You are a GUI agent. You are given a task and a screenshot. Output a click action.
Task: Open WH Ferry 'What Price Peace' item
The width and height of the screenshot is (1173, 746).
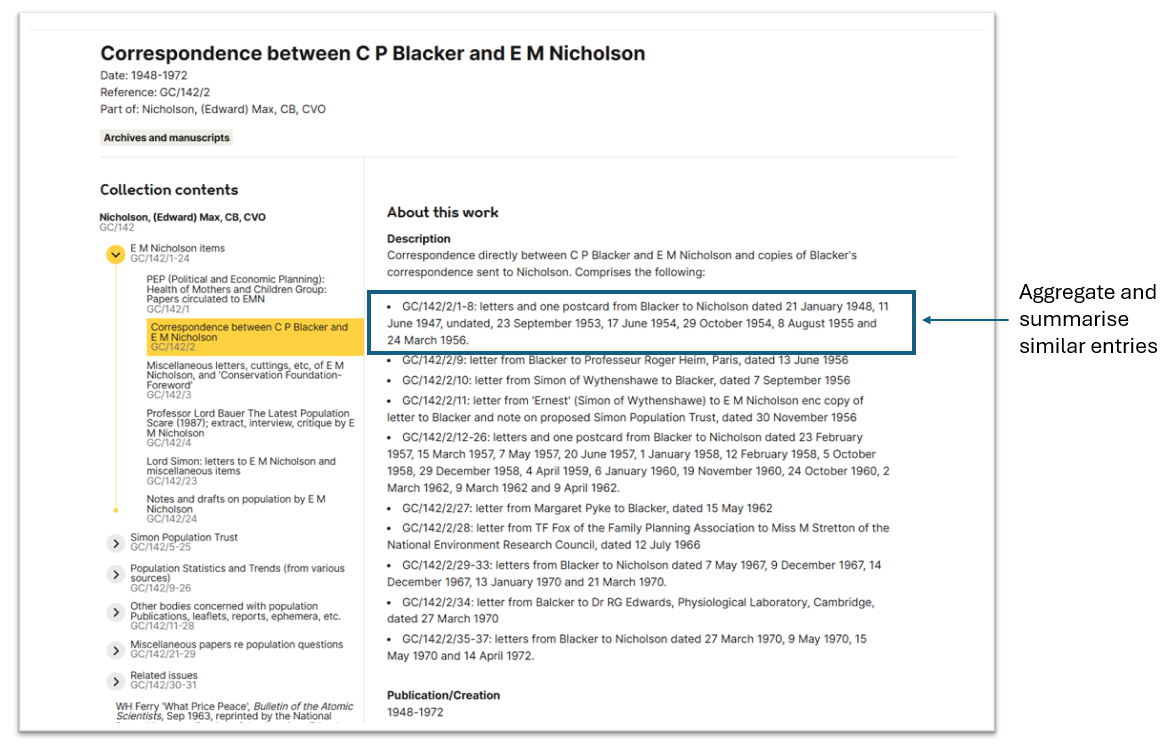pyautogui.click(x=234, y=711)
